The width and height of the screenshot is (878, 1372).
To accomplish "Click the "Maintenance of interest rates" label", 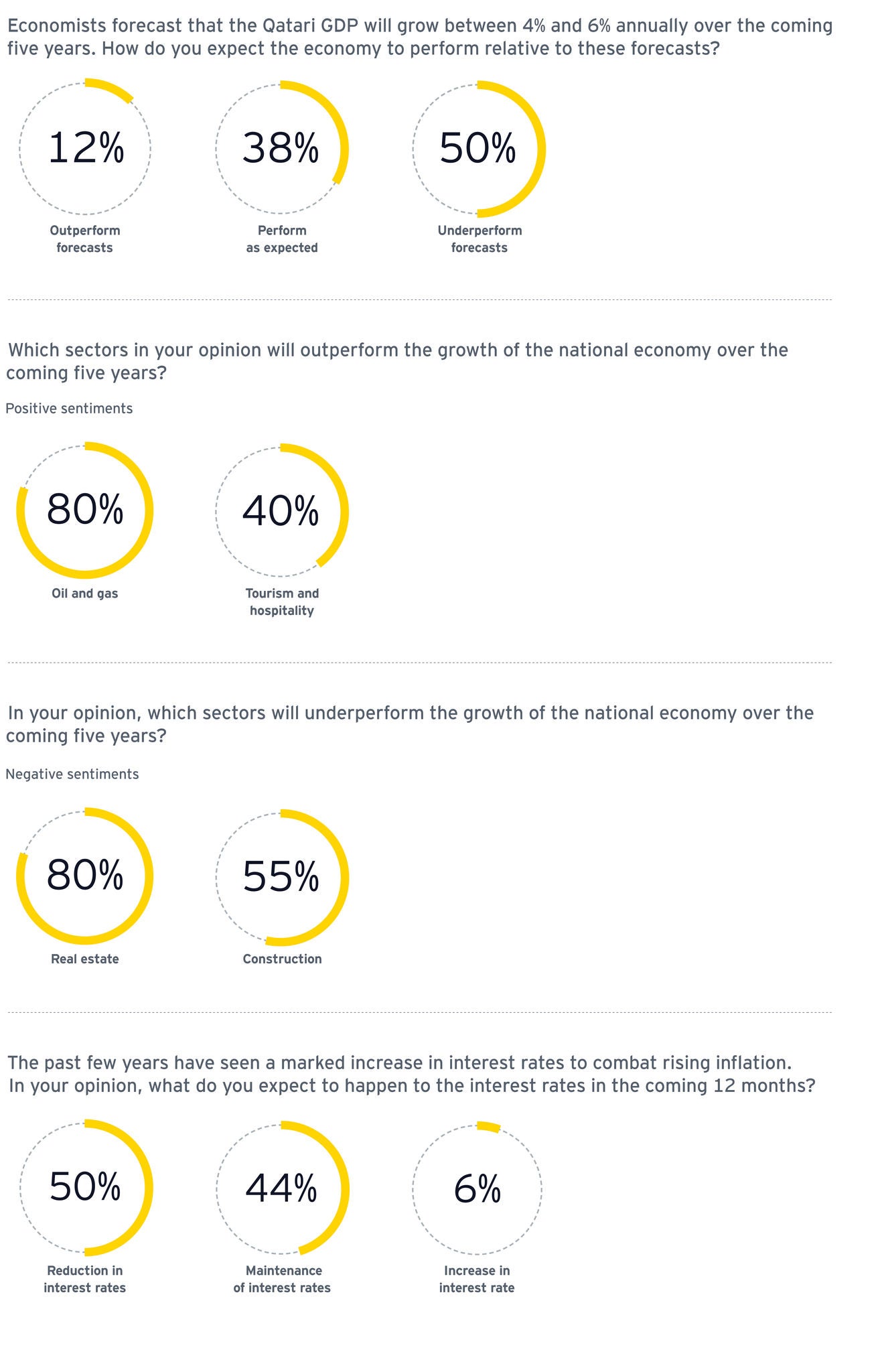I will [x=282, y=1279].
